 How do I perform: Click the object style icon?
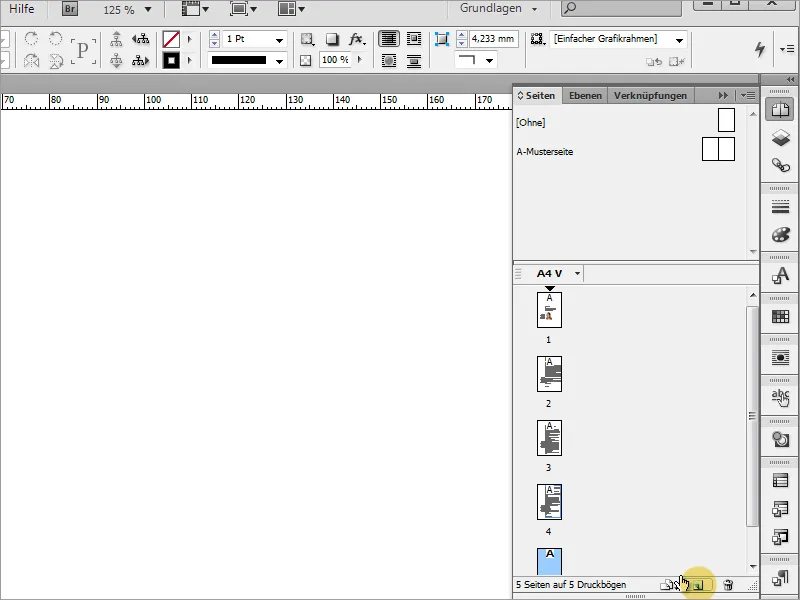pyautogui.click(x=537, y=39)
